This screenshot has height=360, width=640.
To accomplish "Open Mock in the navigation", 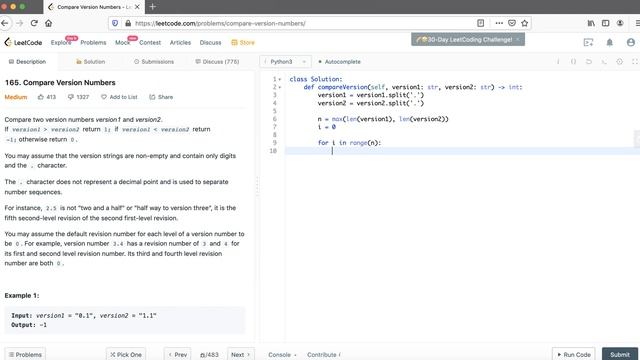I will [x=122, y=42].
